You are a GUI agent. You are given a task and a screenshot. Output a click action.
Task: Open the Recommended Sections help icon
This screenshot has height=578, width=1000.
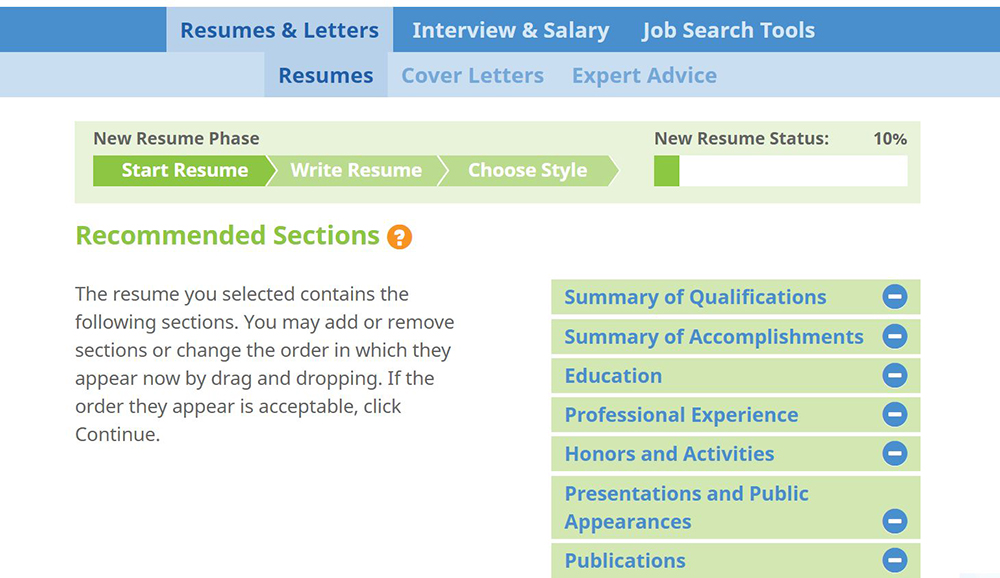click(x=399, y=237)
